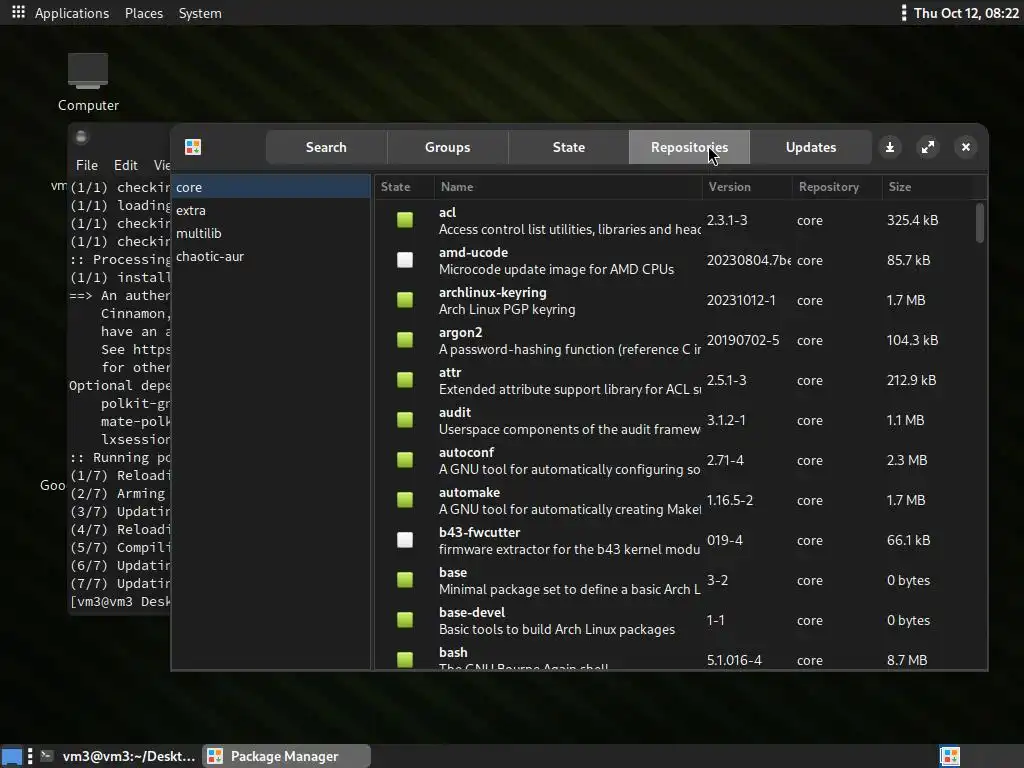Toggle the autoconf package state box

pyautogui.click(x=405, y=460)
